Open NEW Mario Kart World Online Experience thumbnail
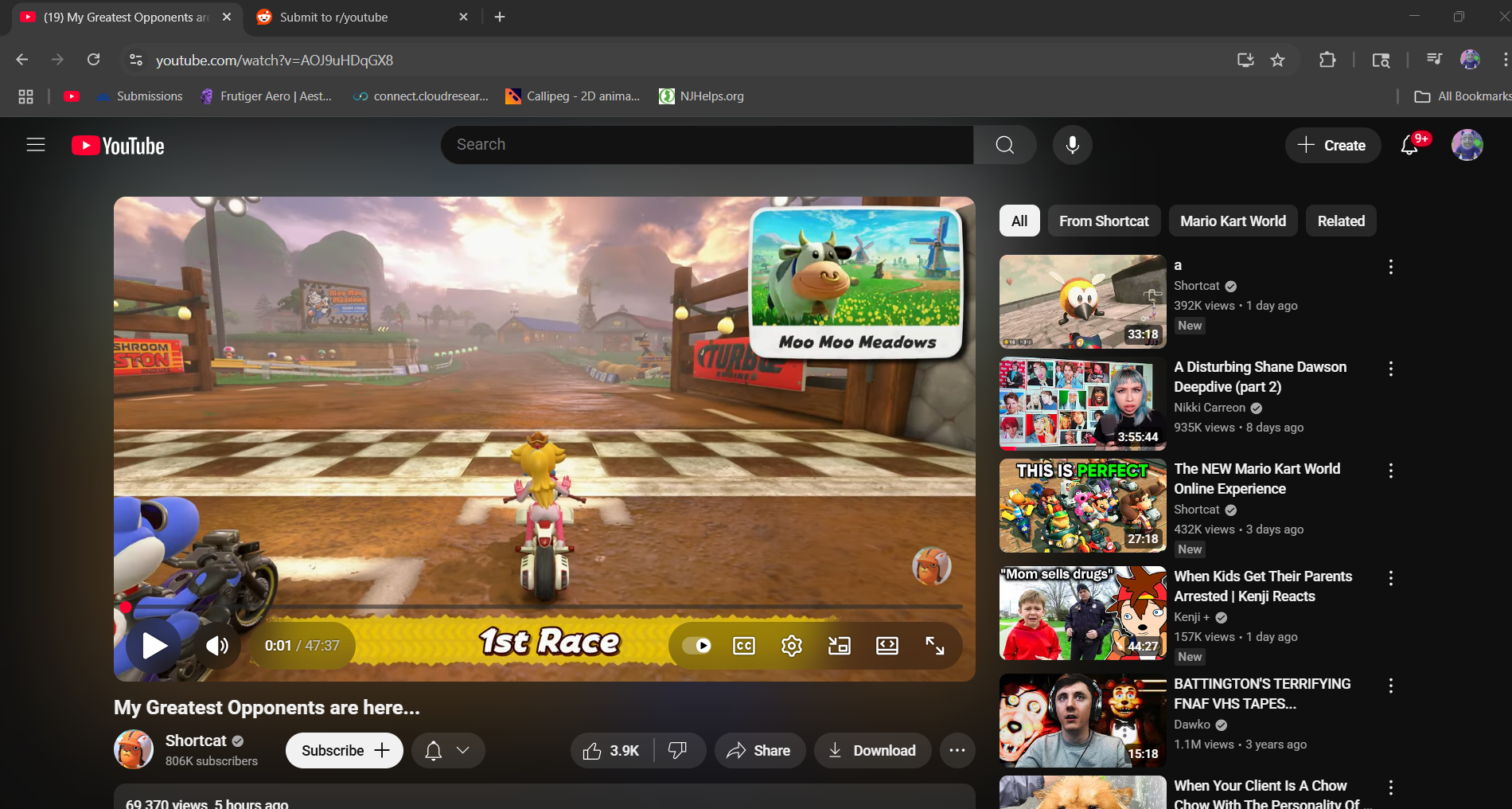 pos(1083,506)
